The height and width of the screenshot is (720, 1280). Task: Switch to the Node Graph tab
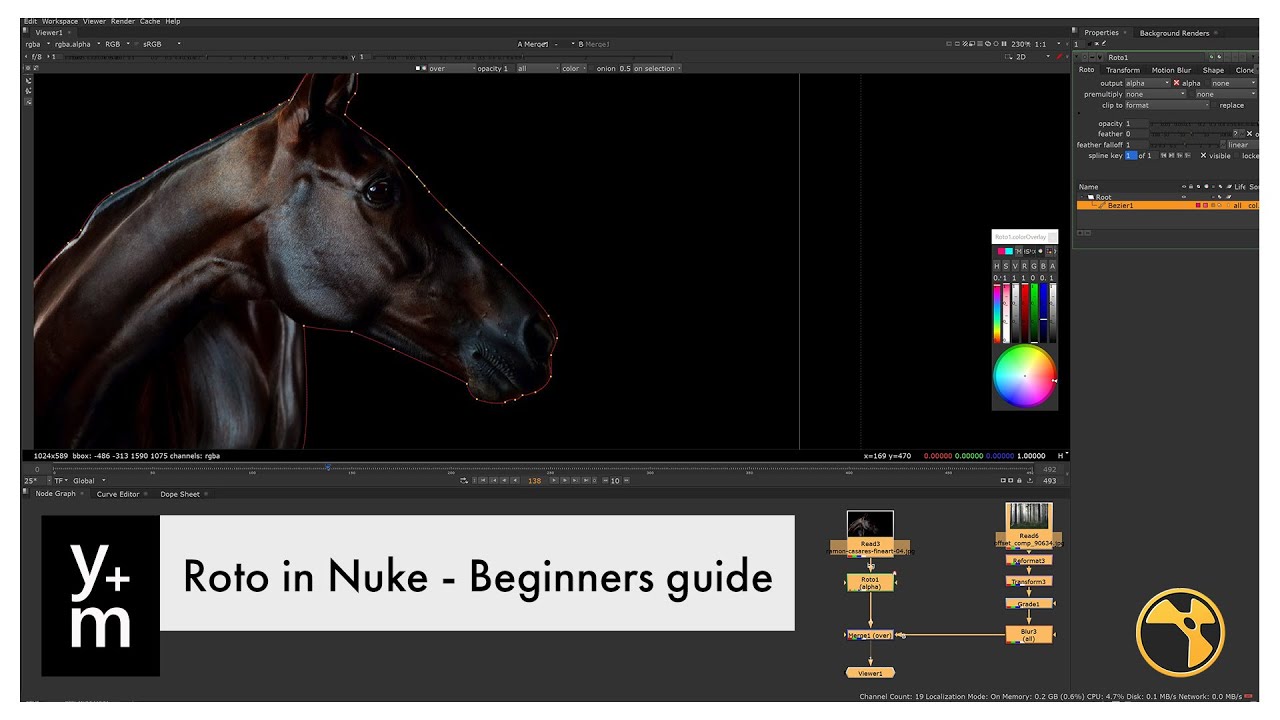tap(55, 494)
